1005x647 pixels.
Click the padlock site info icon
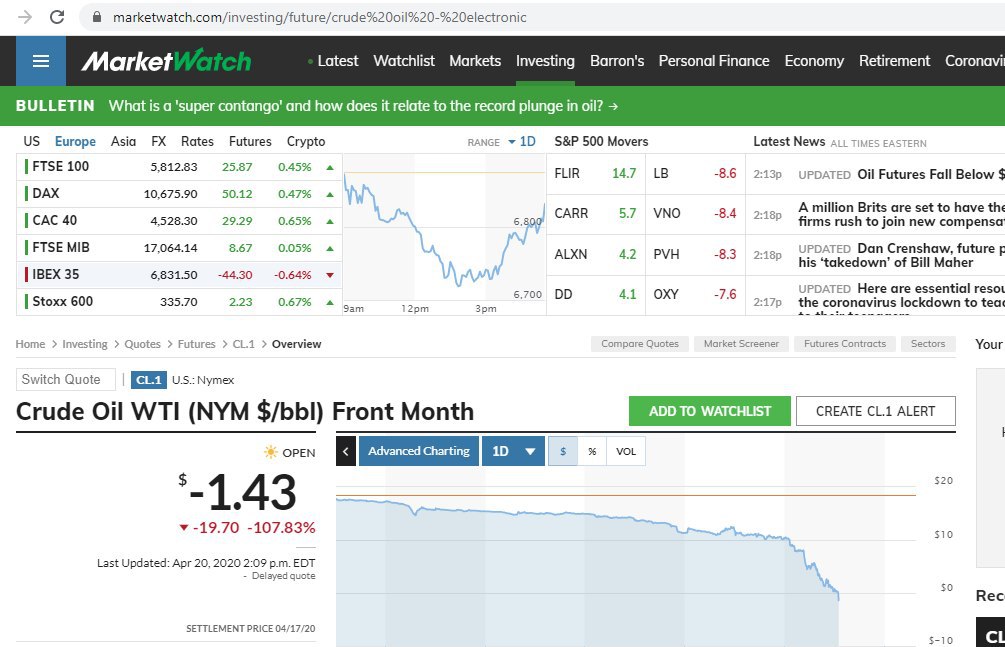97,17
